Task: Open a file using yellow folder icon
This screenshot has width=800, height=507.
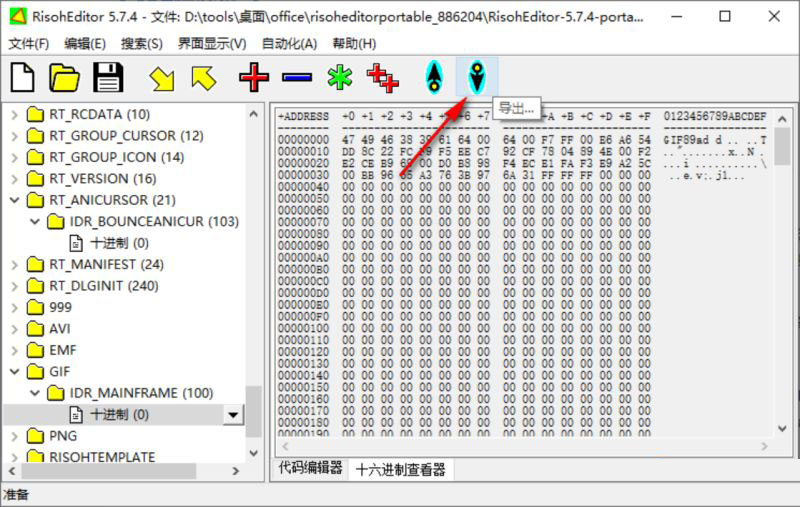Action: tap(64, 78)
